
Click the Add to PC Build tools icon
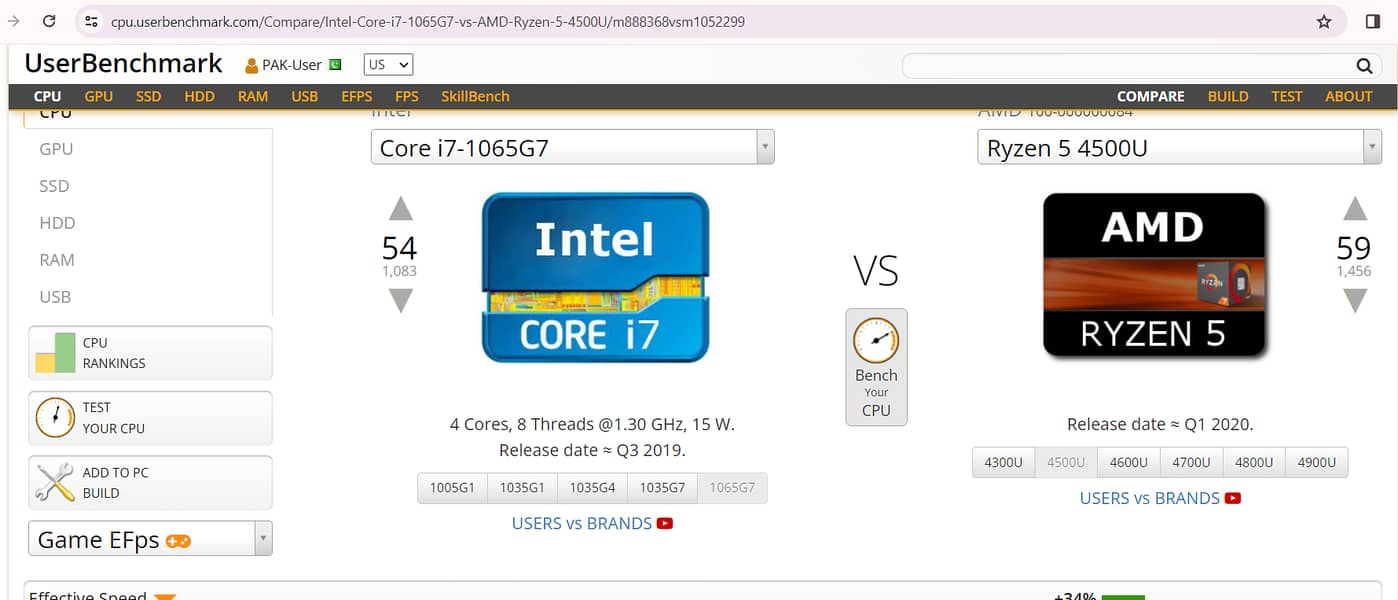(55, 483)
